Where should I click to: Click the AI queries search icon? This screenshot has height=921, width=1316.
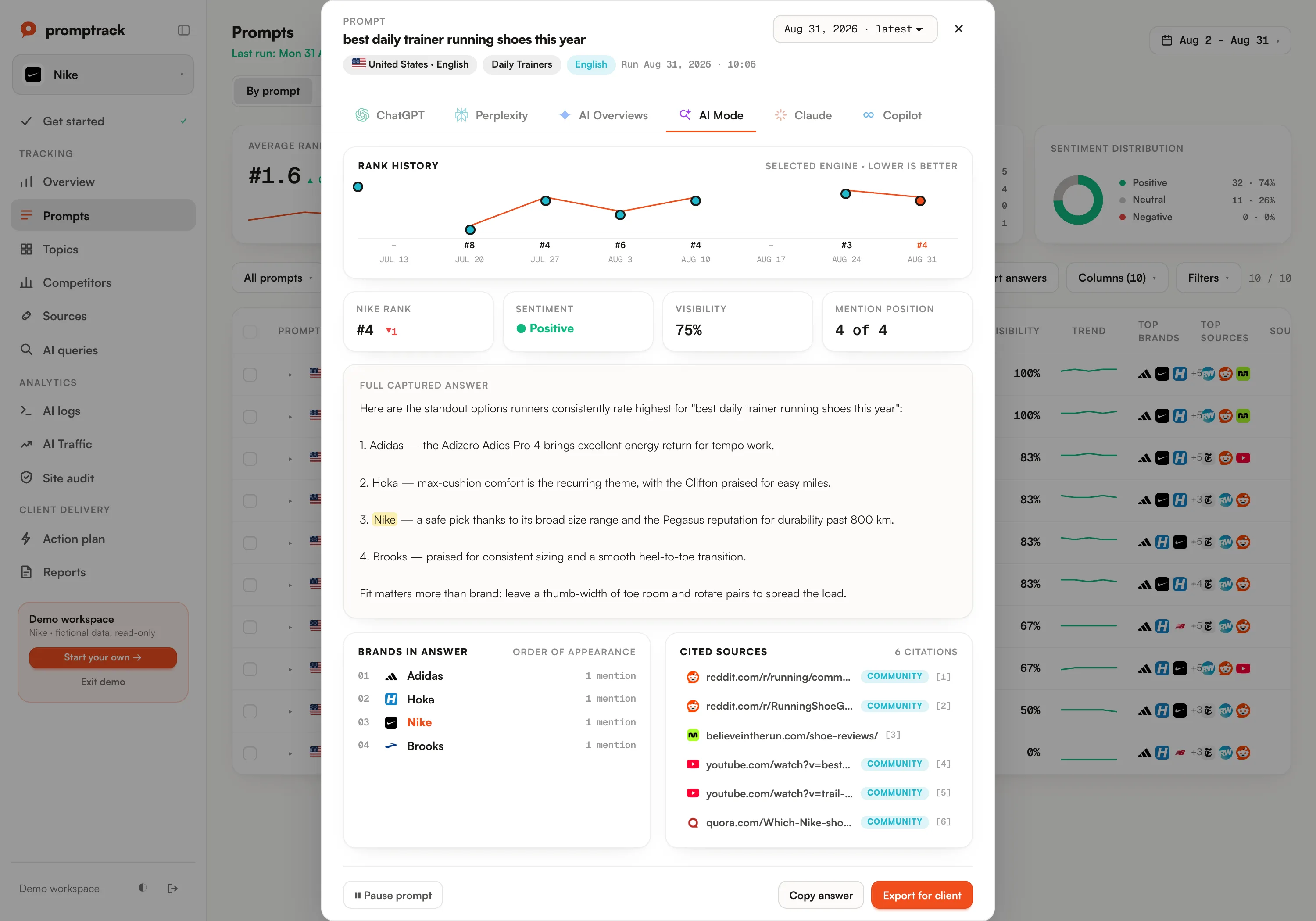26,350
